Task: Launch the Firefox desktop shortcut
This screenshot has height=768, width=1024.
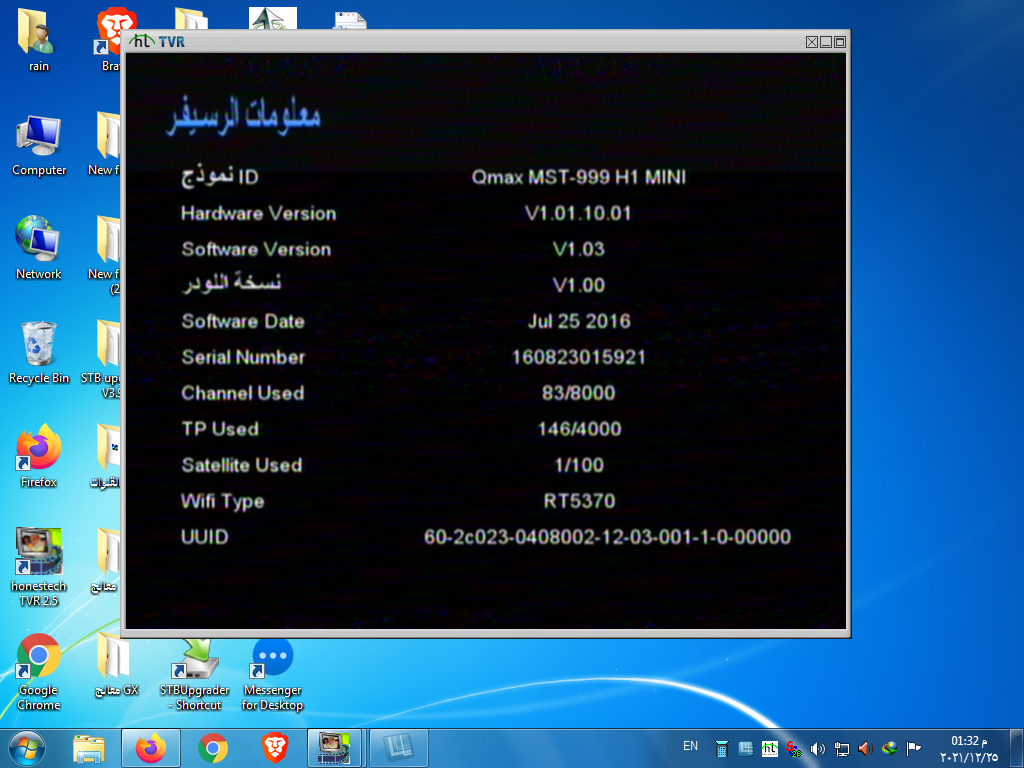Action: click(x=39, y=456)
